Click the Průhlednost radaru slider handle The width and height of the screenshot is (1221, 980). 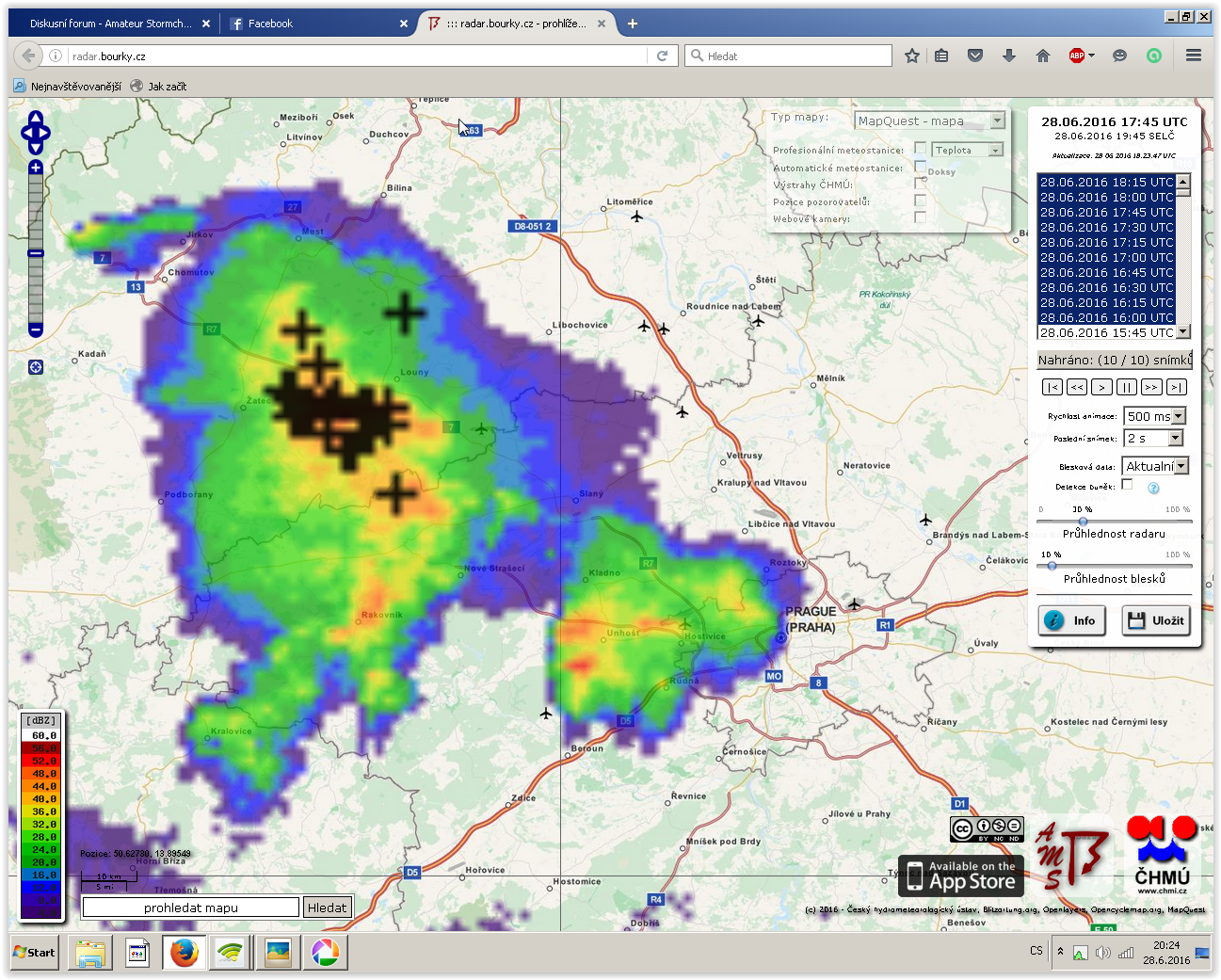tap(1083, 522)
